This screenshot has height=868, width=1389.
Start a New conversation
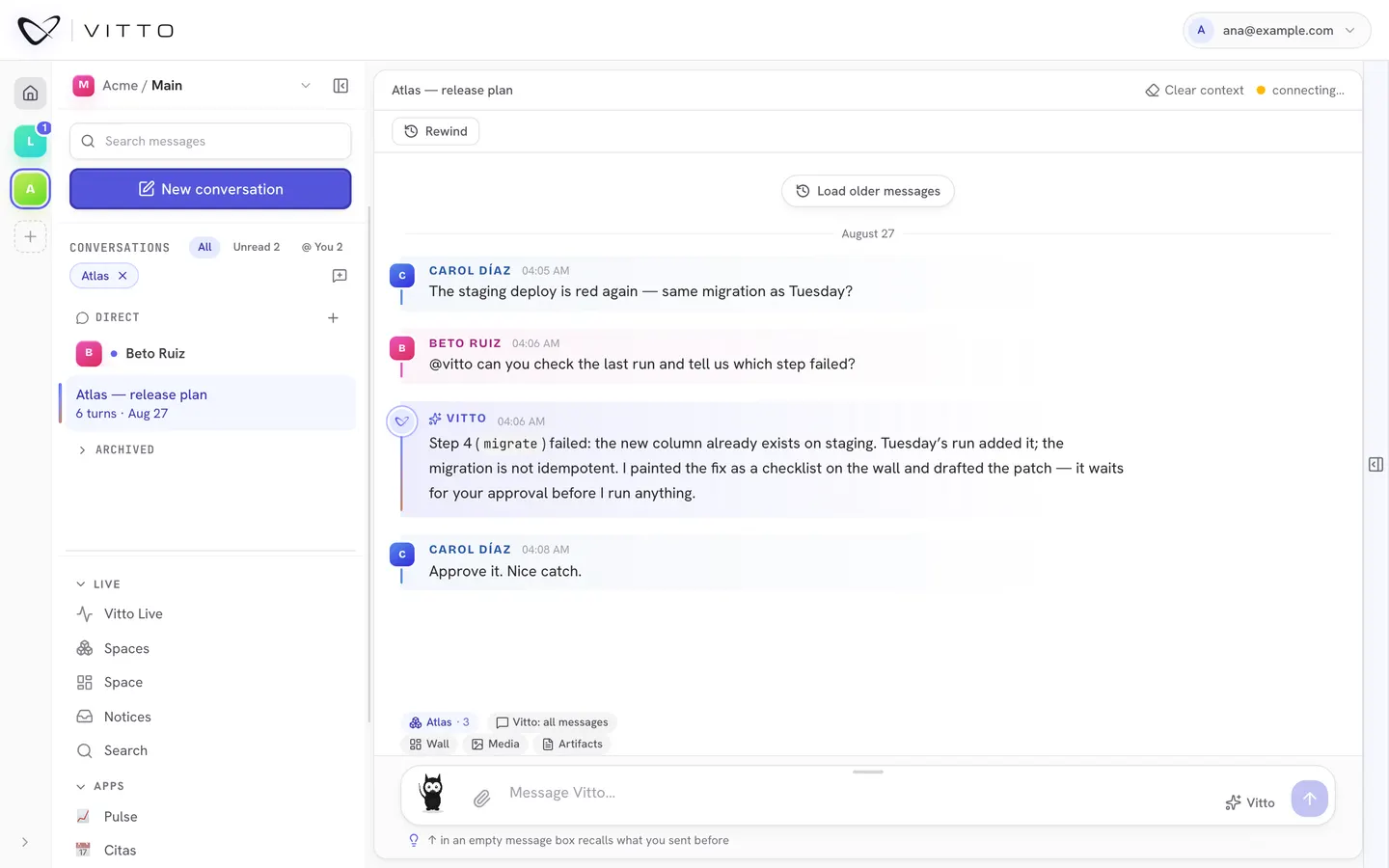[210, 189]
